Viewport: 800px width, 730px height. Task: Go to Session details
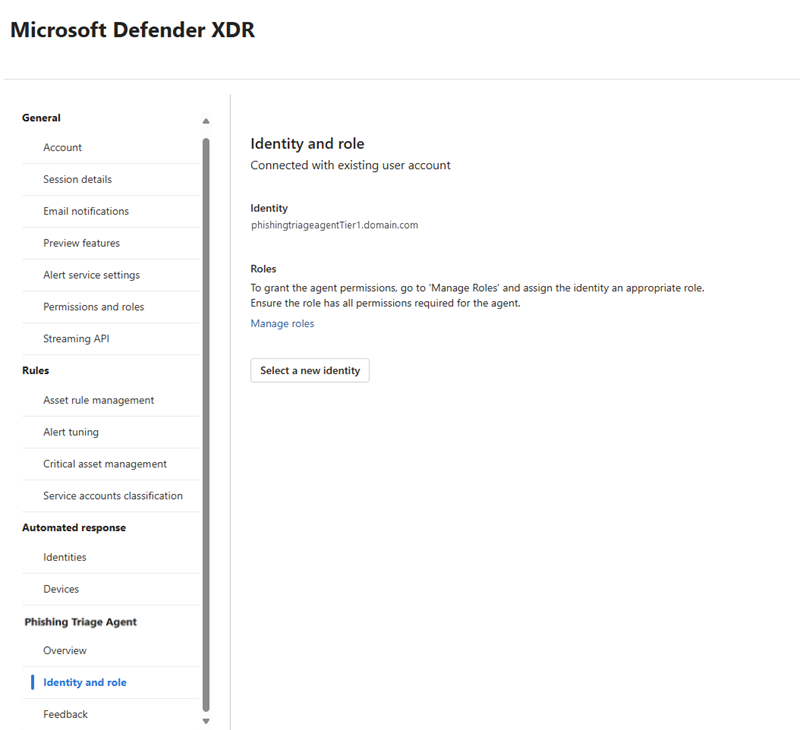[x=77, y=179]
